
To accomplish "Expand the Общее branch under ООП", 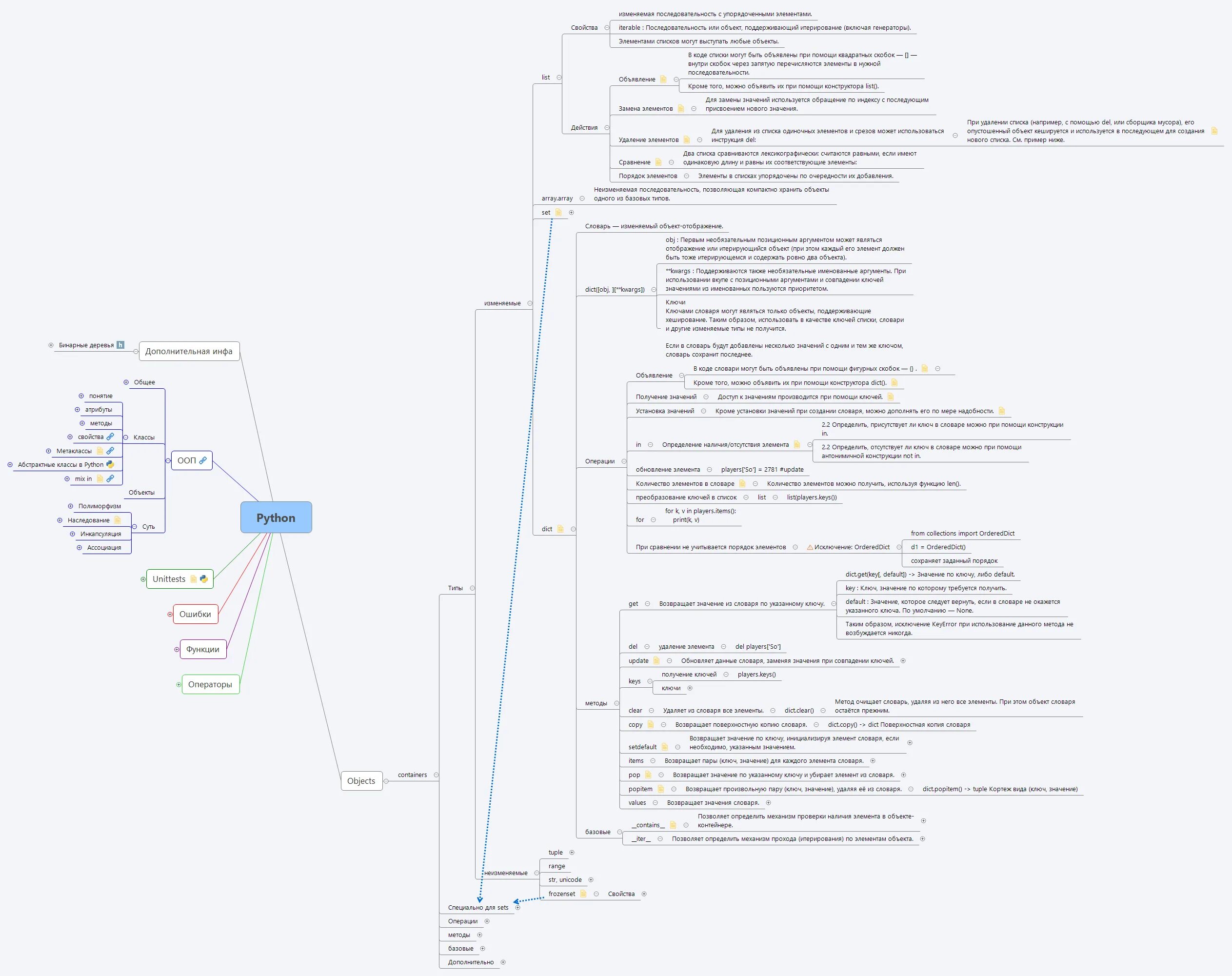I will click(x=126, y=382).
